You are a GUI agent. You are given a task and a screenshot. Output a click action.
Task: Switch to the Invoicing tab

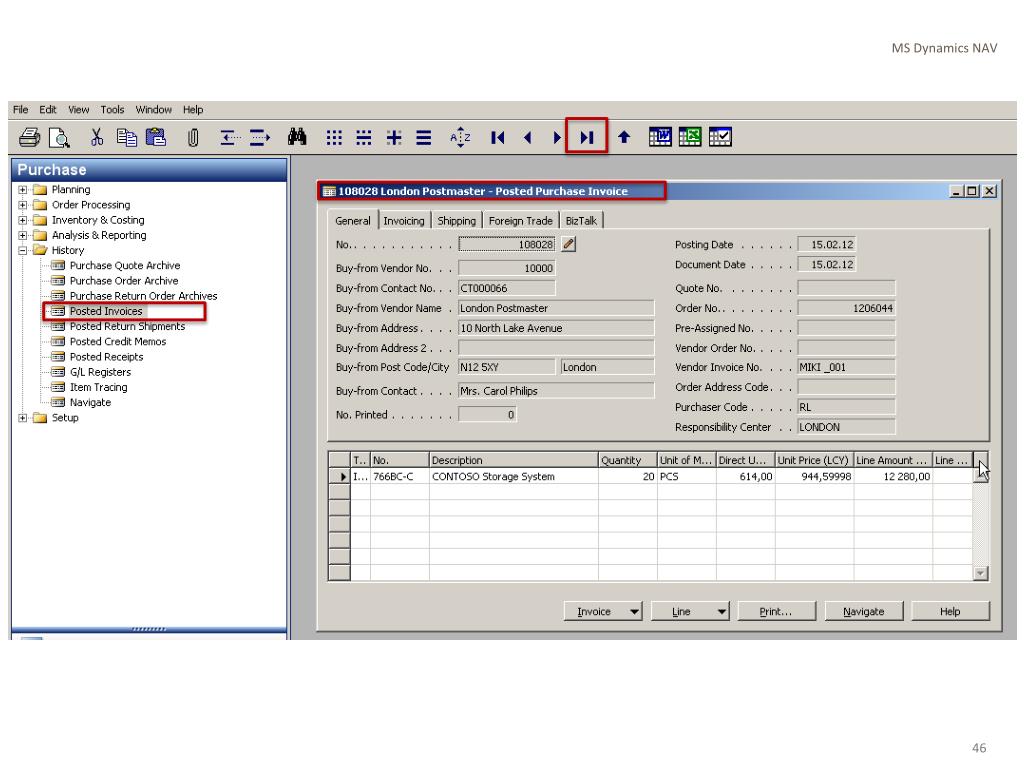click(x=404, y=221)
